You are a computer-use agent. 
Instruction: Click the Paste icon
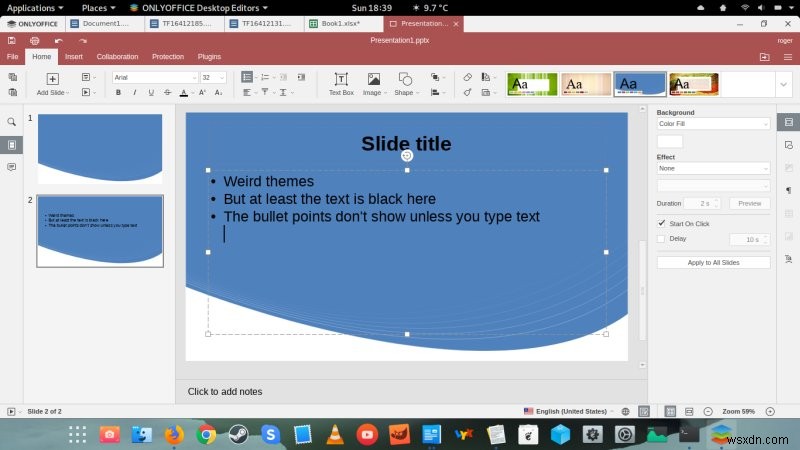[x=13, y=92]
